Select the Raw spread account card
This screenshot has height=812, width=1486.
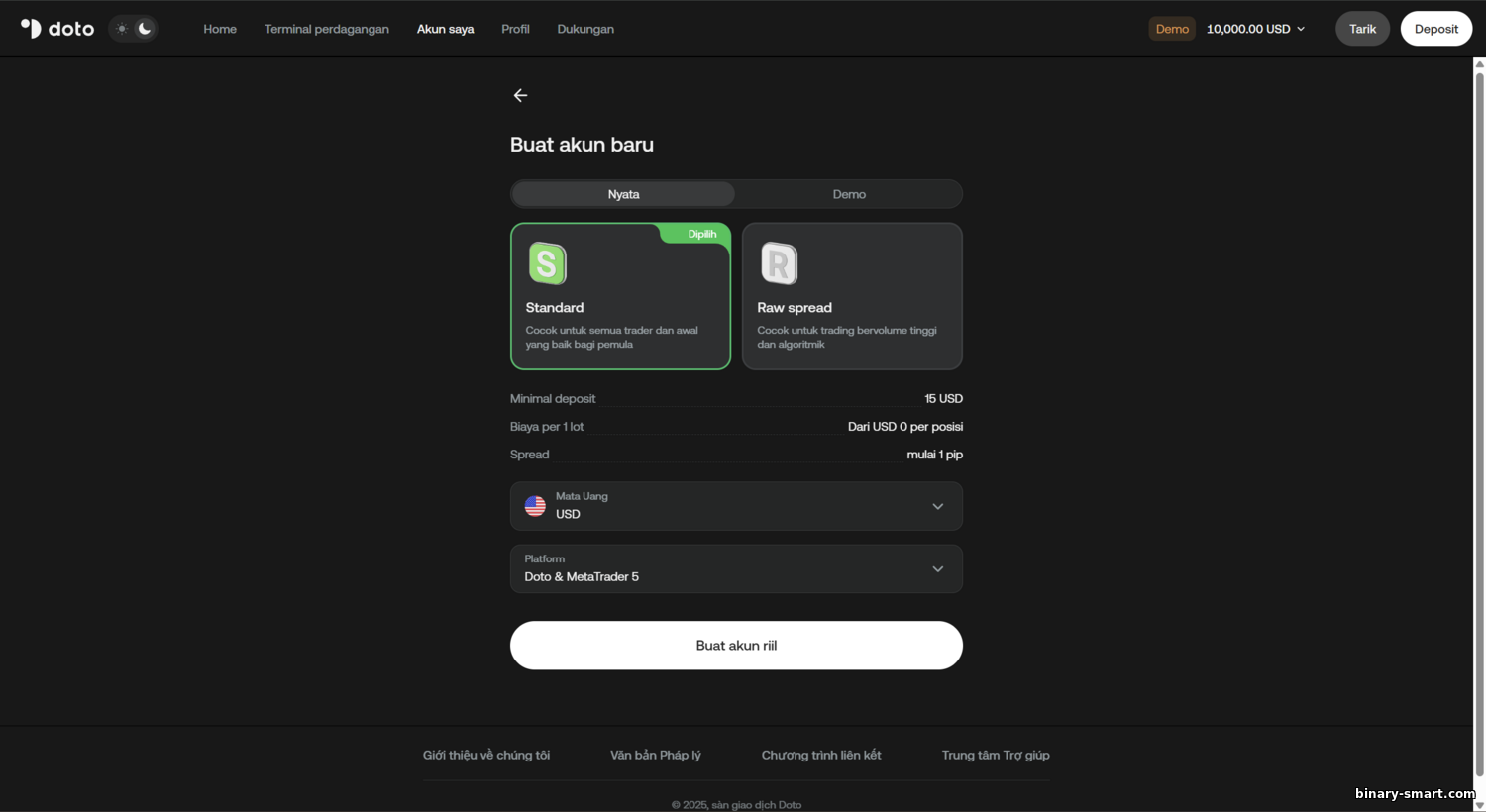(852, 296)
